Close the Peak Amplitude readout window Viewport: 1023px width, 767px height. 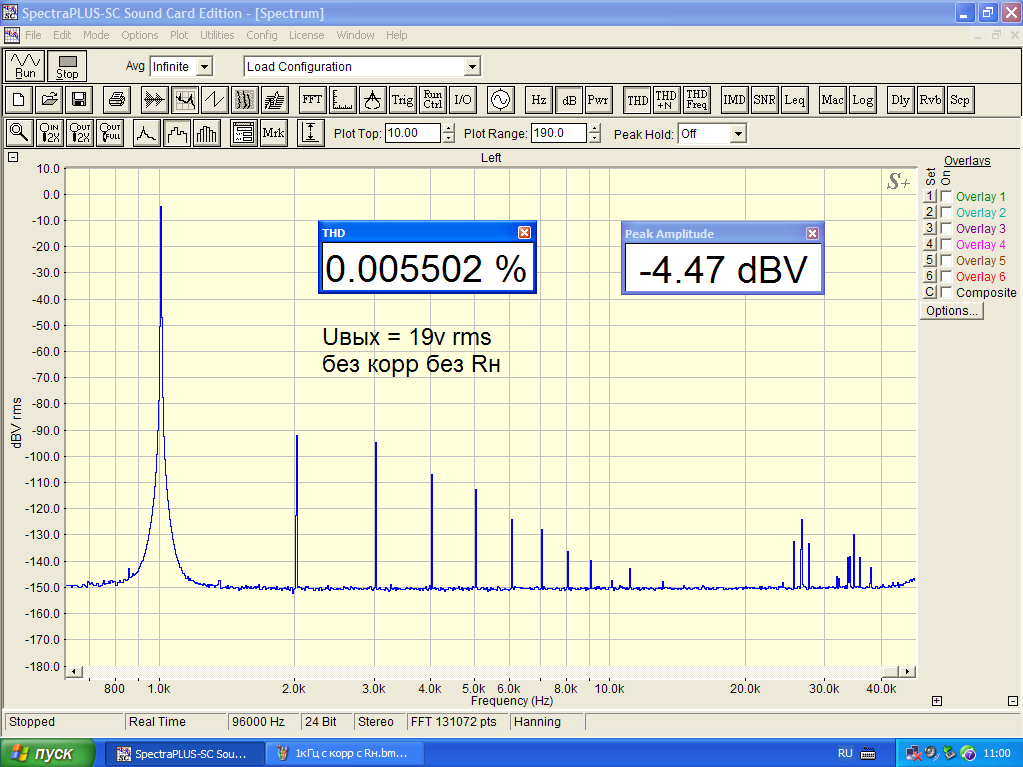point(812,233)
